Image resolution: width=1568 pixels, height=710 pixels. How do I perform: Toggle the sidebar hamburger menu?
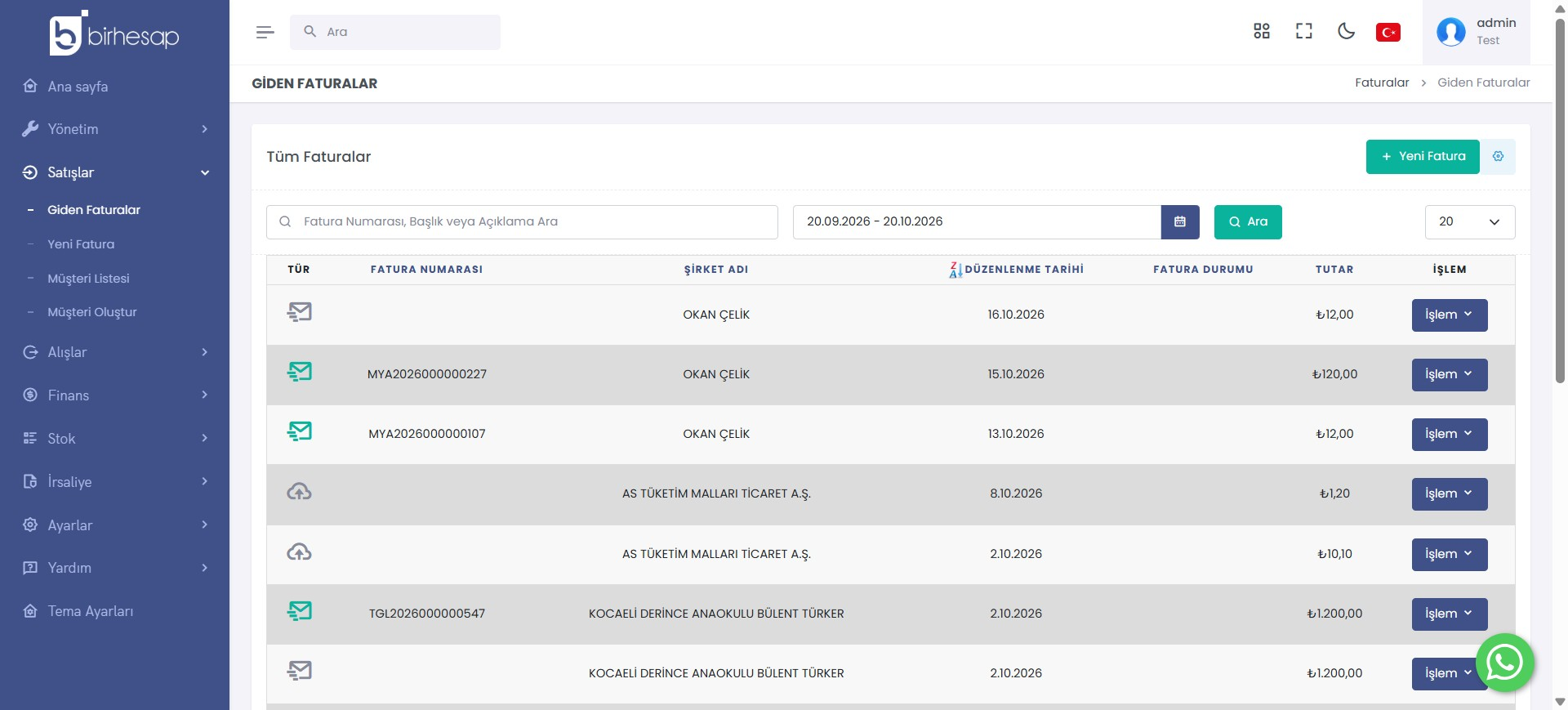[x=265, y=32]
